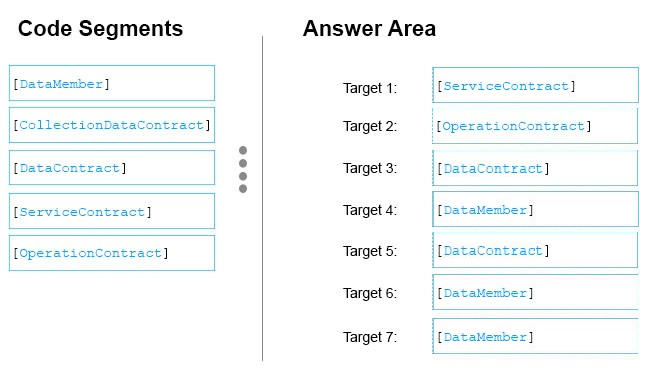Click the Code Segments heading

click(100, 29)
